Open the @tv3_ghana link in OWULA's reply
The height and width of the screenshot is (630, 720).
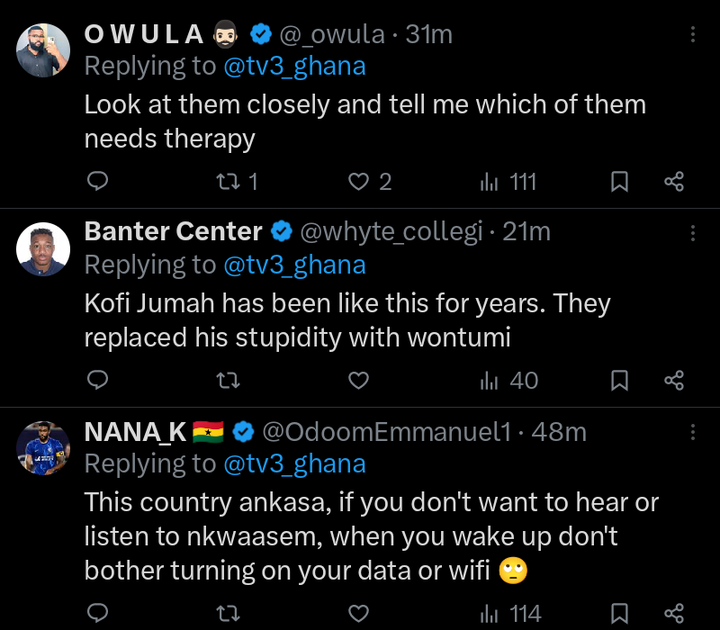294,67
